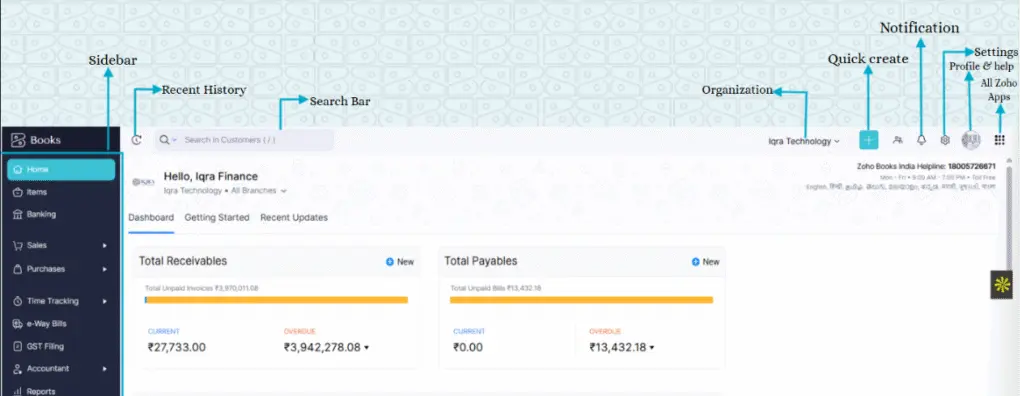Click the Total Receivables progress bar
Viewport: 1024px width, 396px height.
click(276, 300)
